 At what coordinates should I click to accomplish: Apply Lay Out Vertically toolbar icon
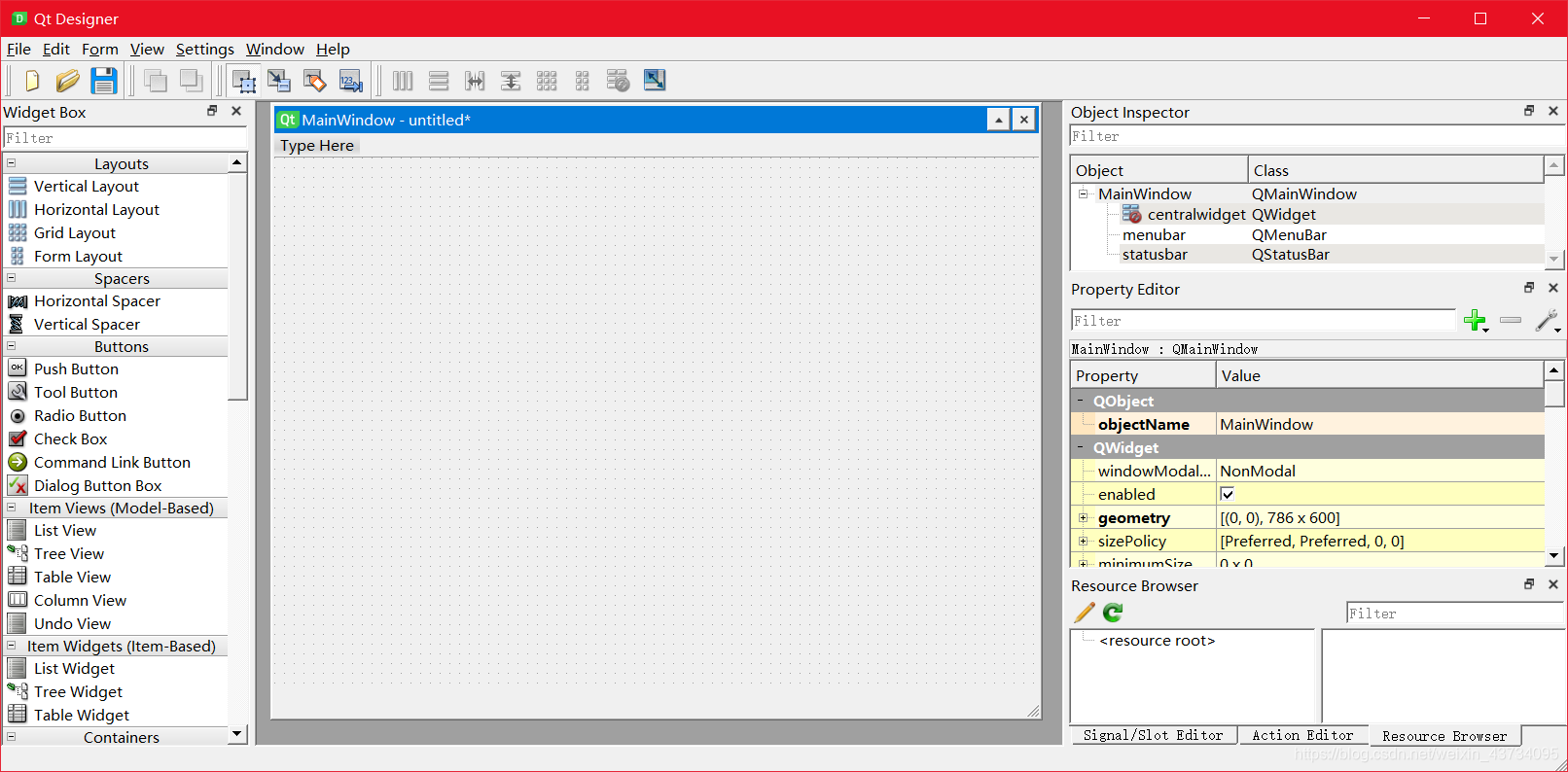(439, 81)
